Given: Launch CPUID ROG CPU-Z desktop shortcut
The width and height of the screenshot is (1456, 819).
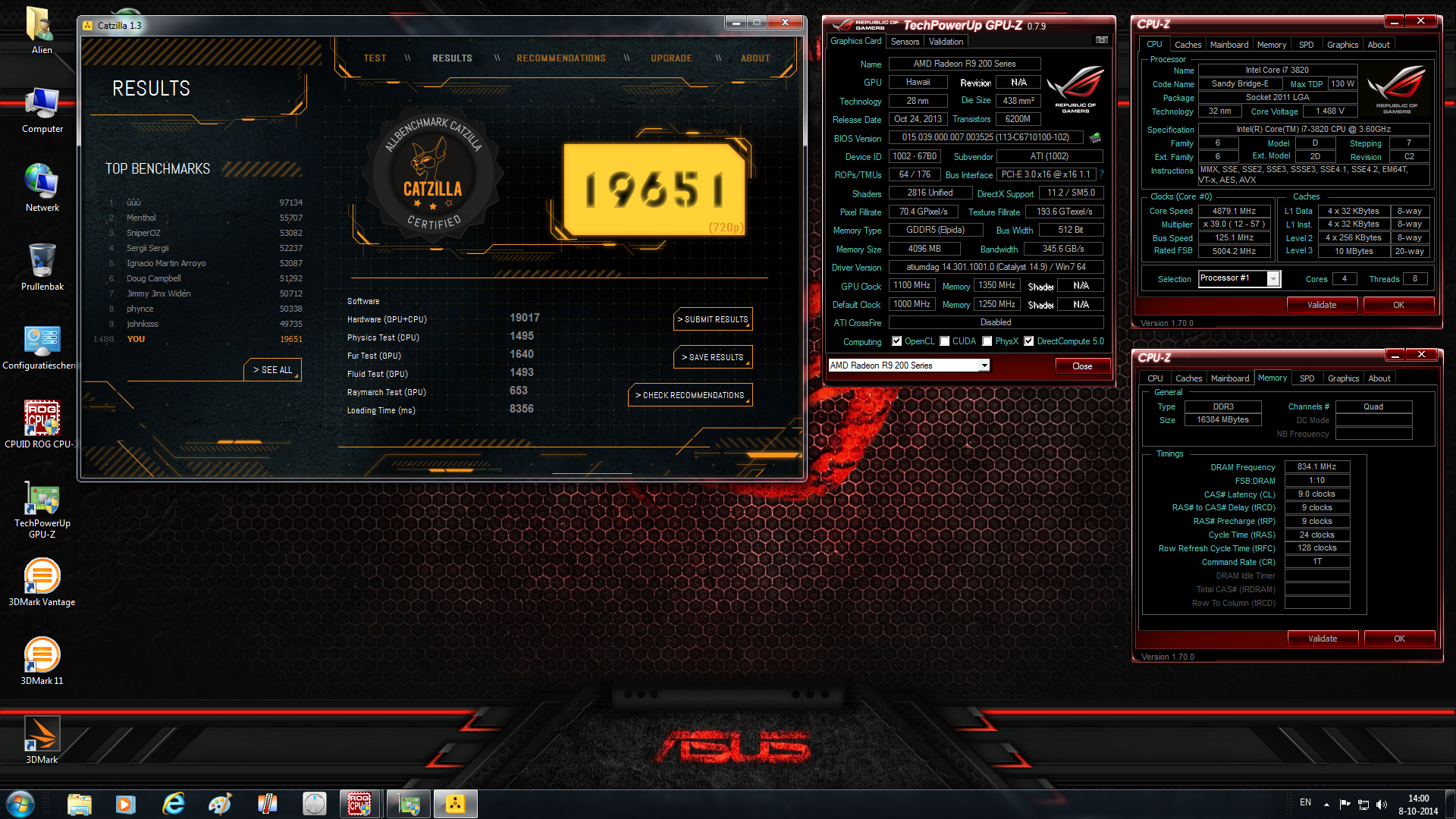Looking at the screenshot, I should pyautogui.click(x=42, y=425).
